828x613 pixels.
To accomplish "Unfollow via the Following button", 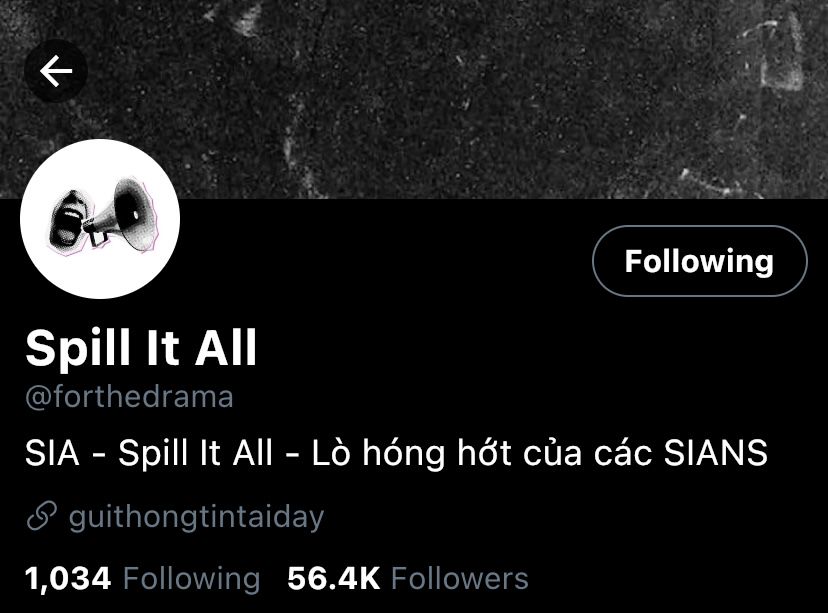I will [699, 261].
